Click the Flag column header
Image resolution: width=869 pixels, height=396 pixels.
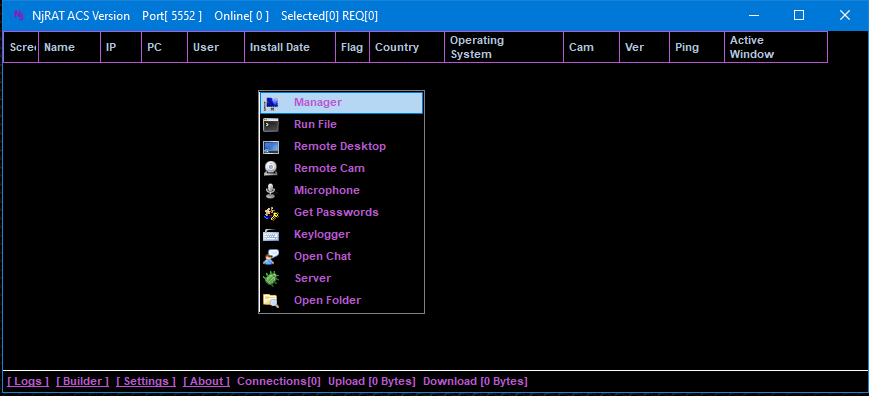[x=352, y=47]
